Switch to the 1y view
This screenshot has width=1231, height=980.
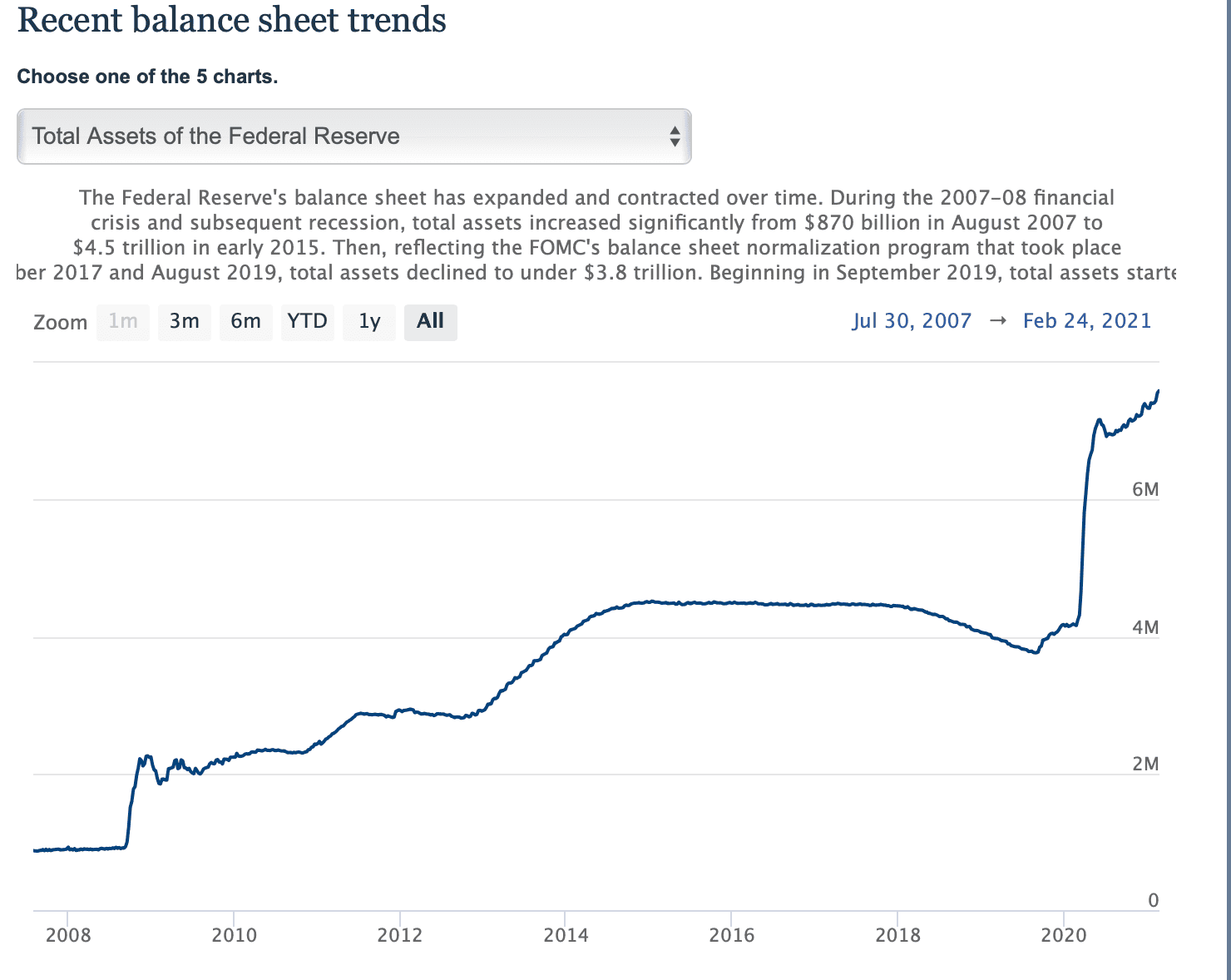pos(369,322)
